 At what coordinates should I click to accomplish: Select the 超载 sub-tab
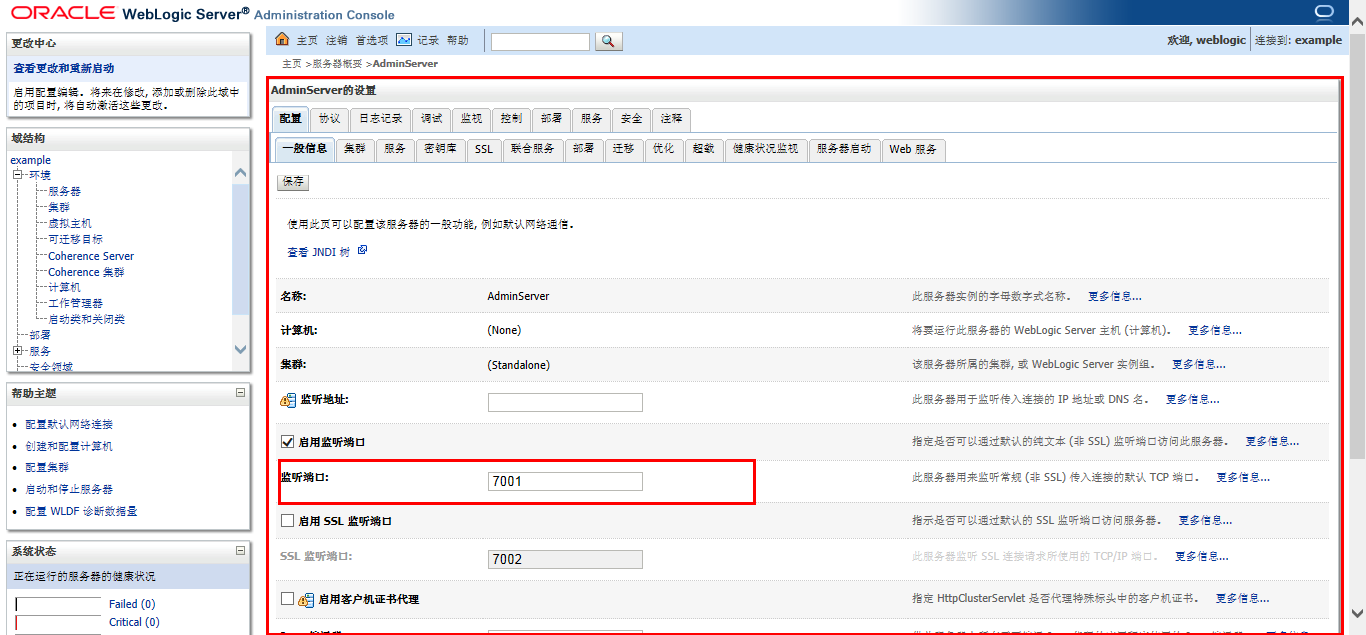(704, 149)
